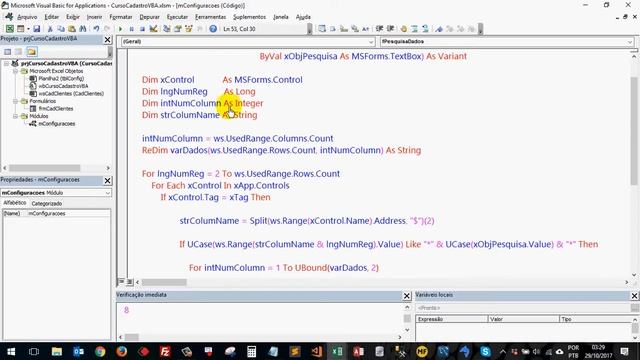Image resolution: width=640 pixels, height=360 pixels.
Task: Collapse the prjCursoCadastroVBA project node
Action: tap(7, 64)
